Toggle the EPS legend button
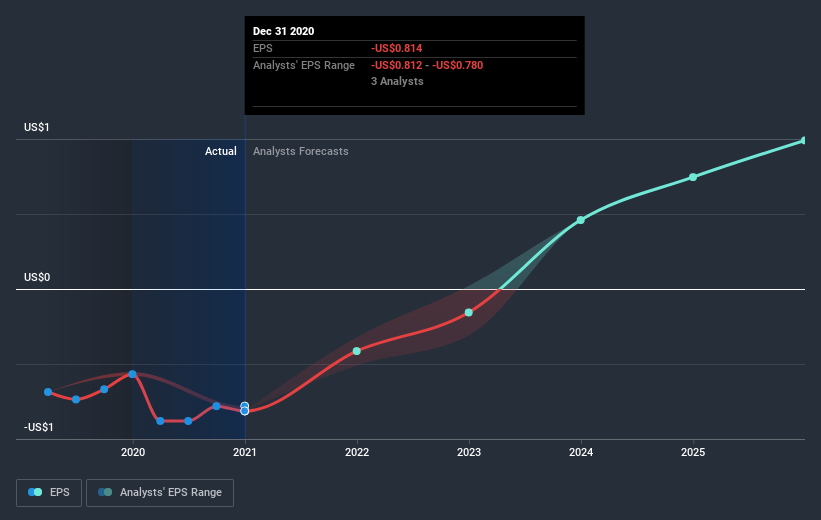This screenshot has width=821, height=520. tap(49, 492)
